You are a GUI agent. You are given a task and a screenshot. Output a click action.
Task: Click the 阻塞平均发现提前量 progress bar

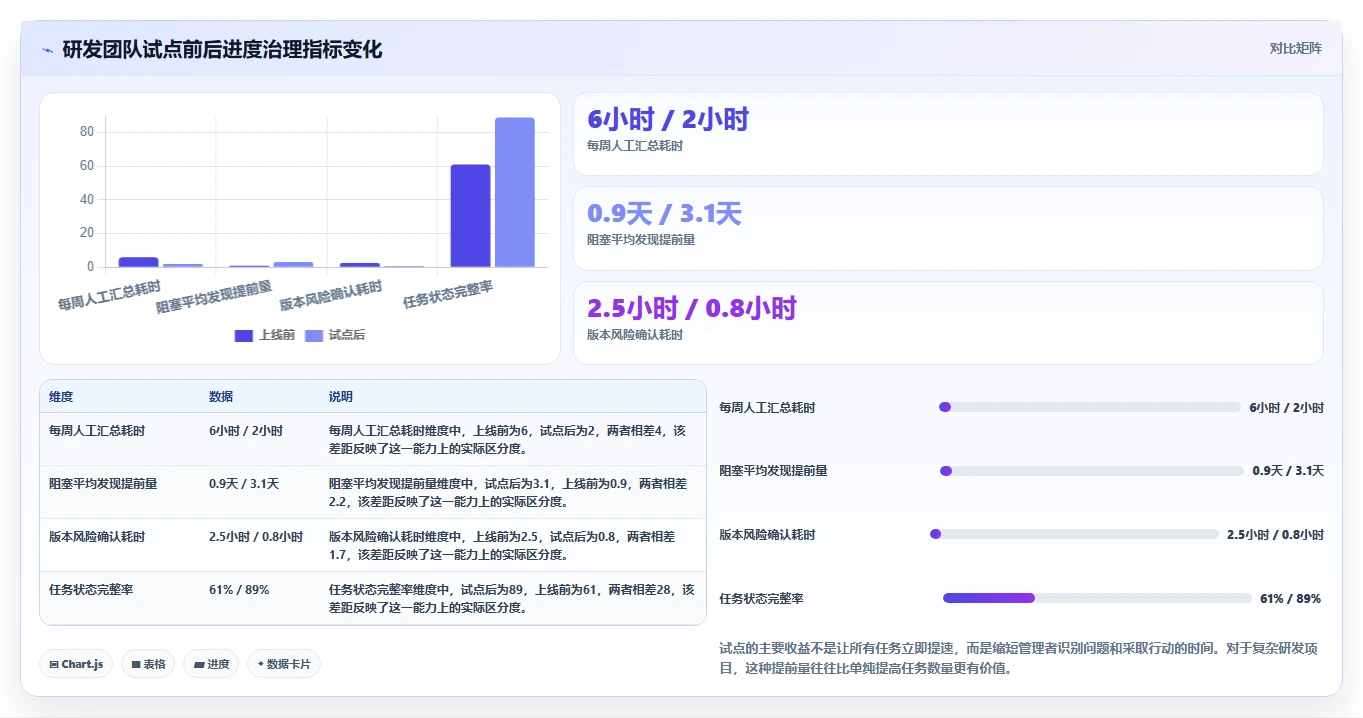1092,471
